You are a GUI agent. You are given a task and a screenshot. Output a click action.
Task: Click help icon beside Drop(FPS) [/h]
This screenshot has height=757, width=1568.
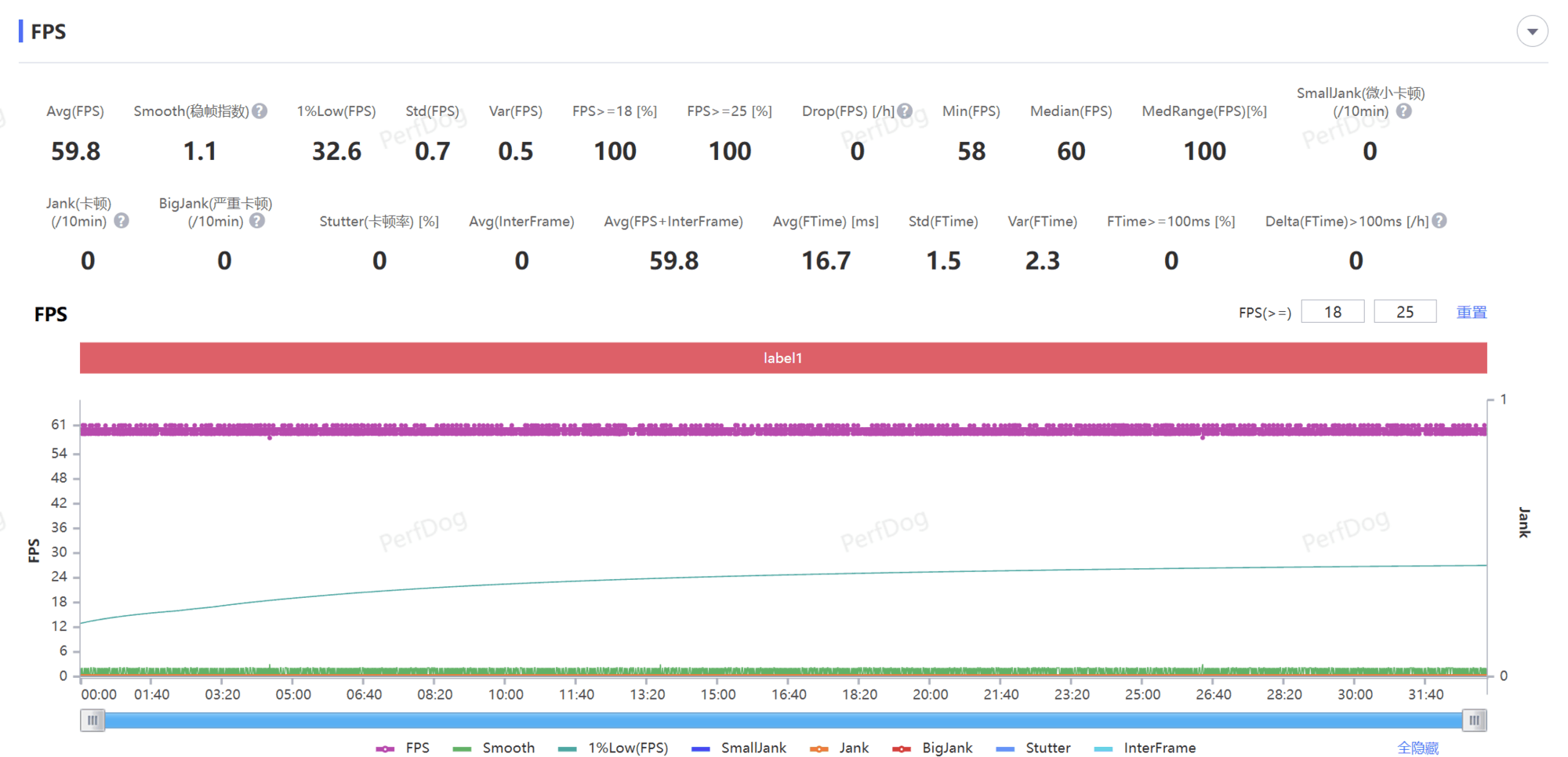(x=905, y=111)
